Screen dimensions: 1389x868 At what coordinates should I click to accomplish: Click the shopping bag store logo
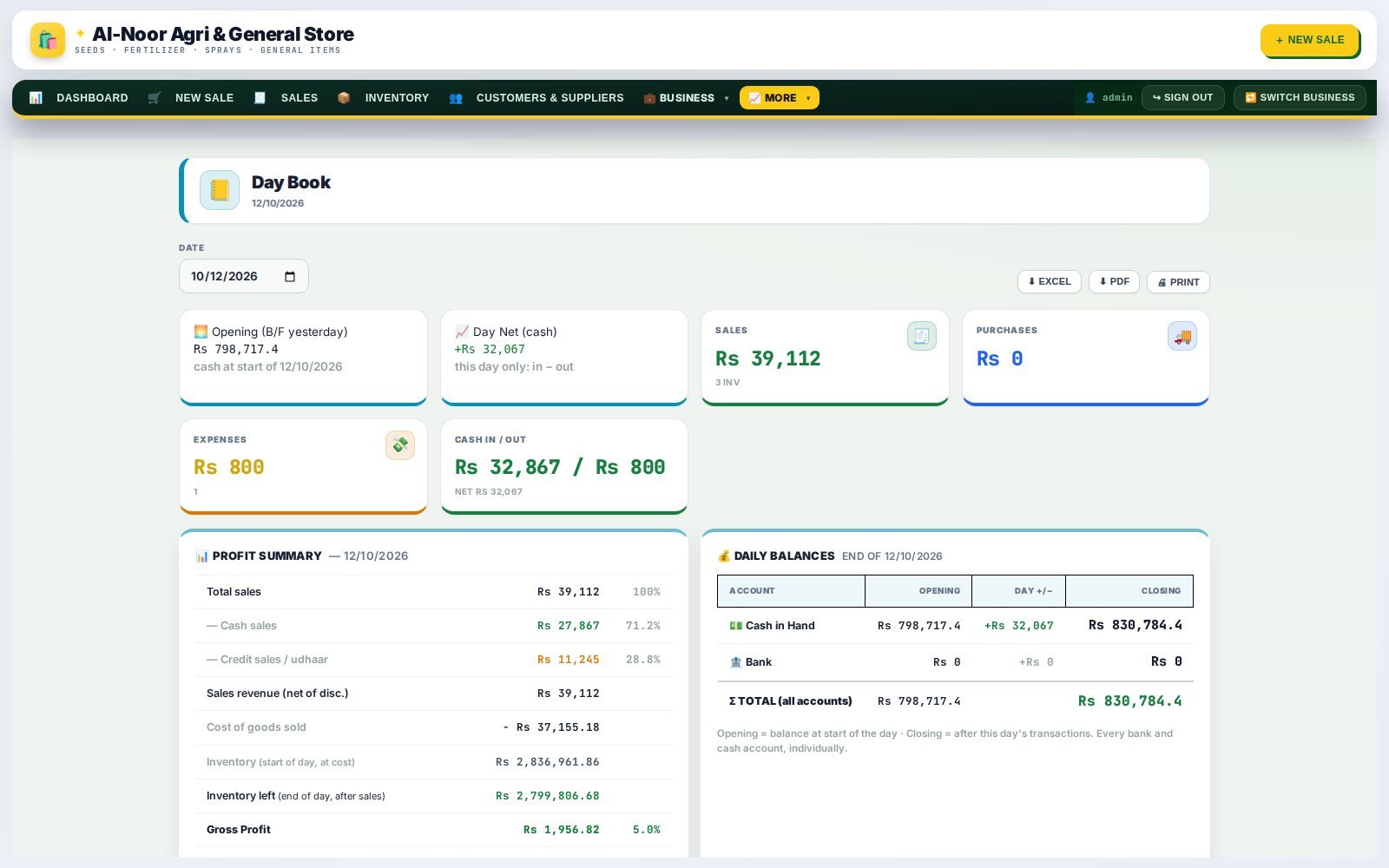tap(48, 40)
